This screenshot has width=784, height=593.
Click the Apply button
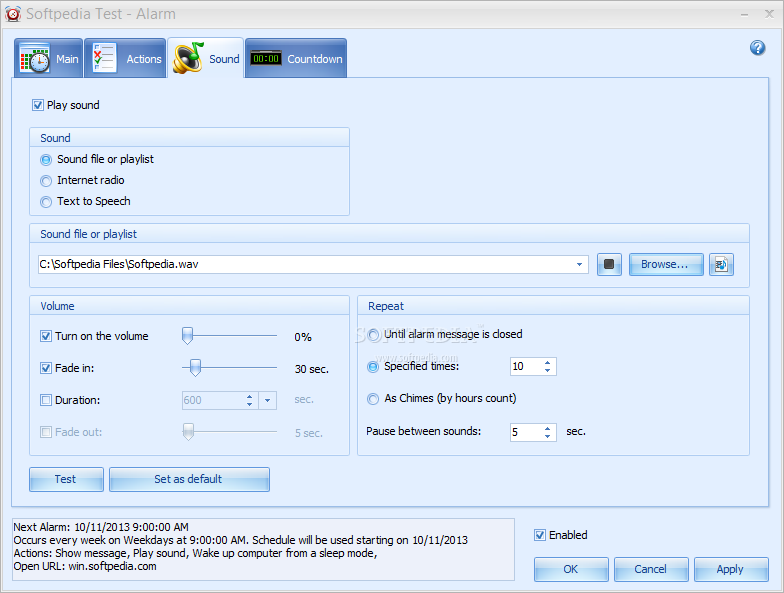tap(731, 570)
